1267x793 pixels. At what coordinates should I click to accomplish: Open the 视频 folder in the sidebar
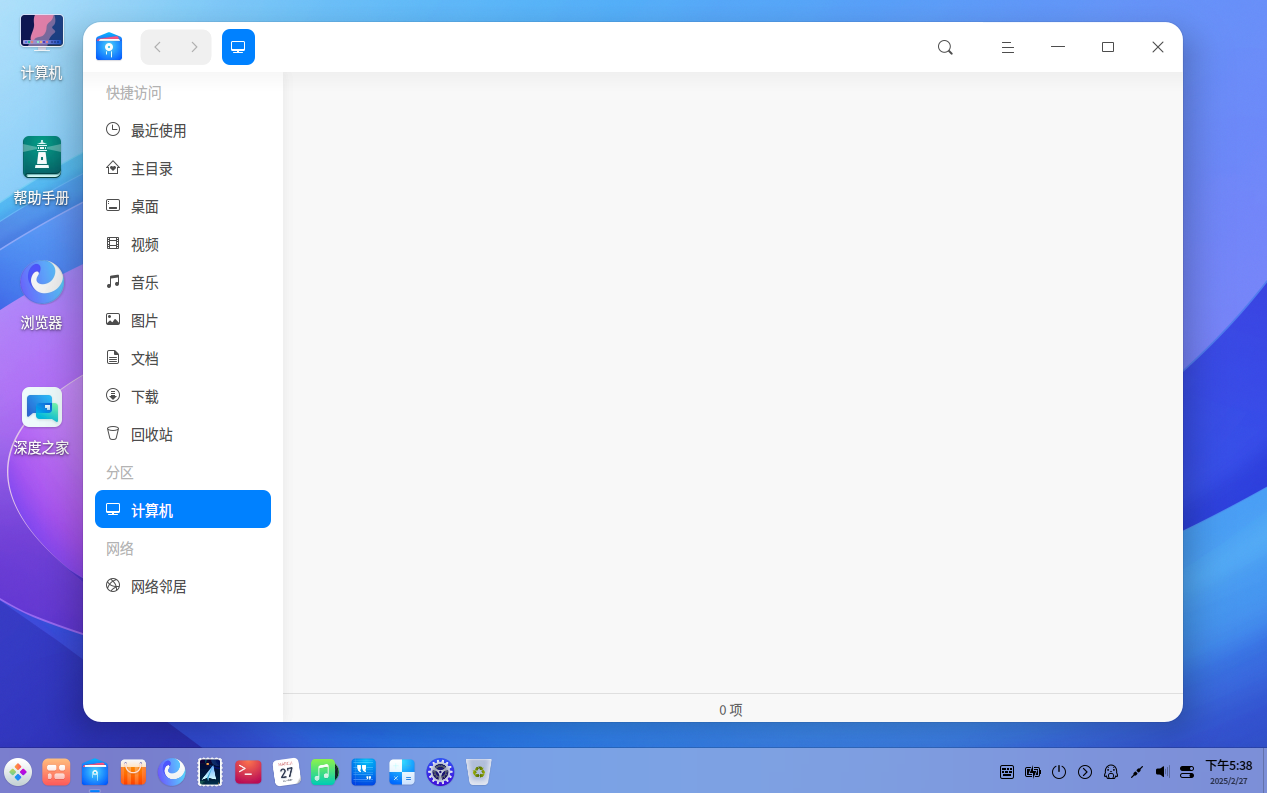(x=183, y=245)
